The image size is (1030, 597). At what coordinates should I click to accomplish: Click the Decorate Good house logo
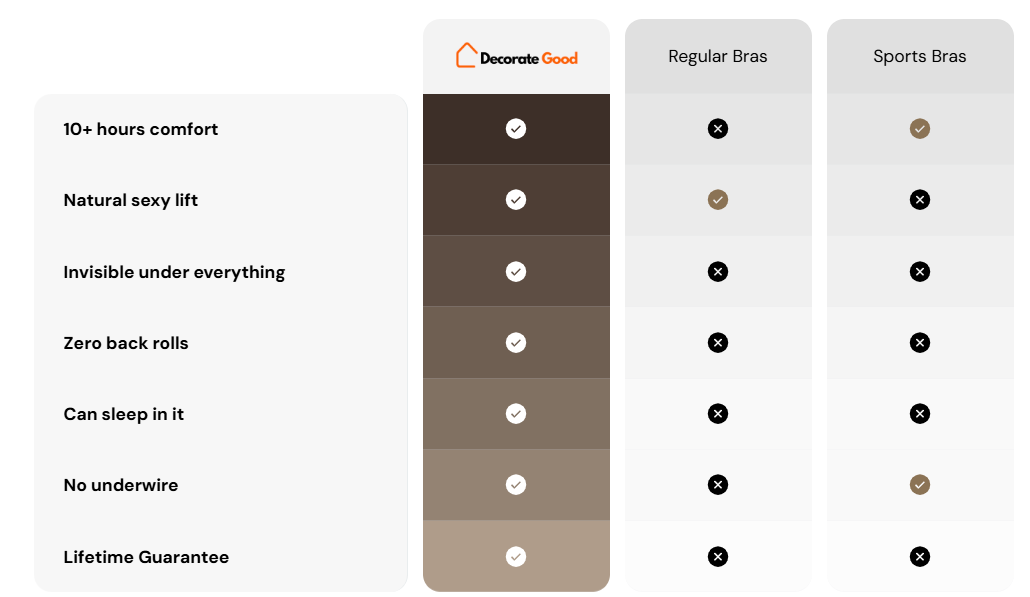[x=516, y=56]
